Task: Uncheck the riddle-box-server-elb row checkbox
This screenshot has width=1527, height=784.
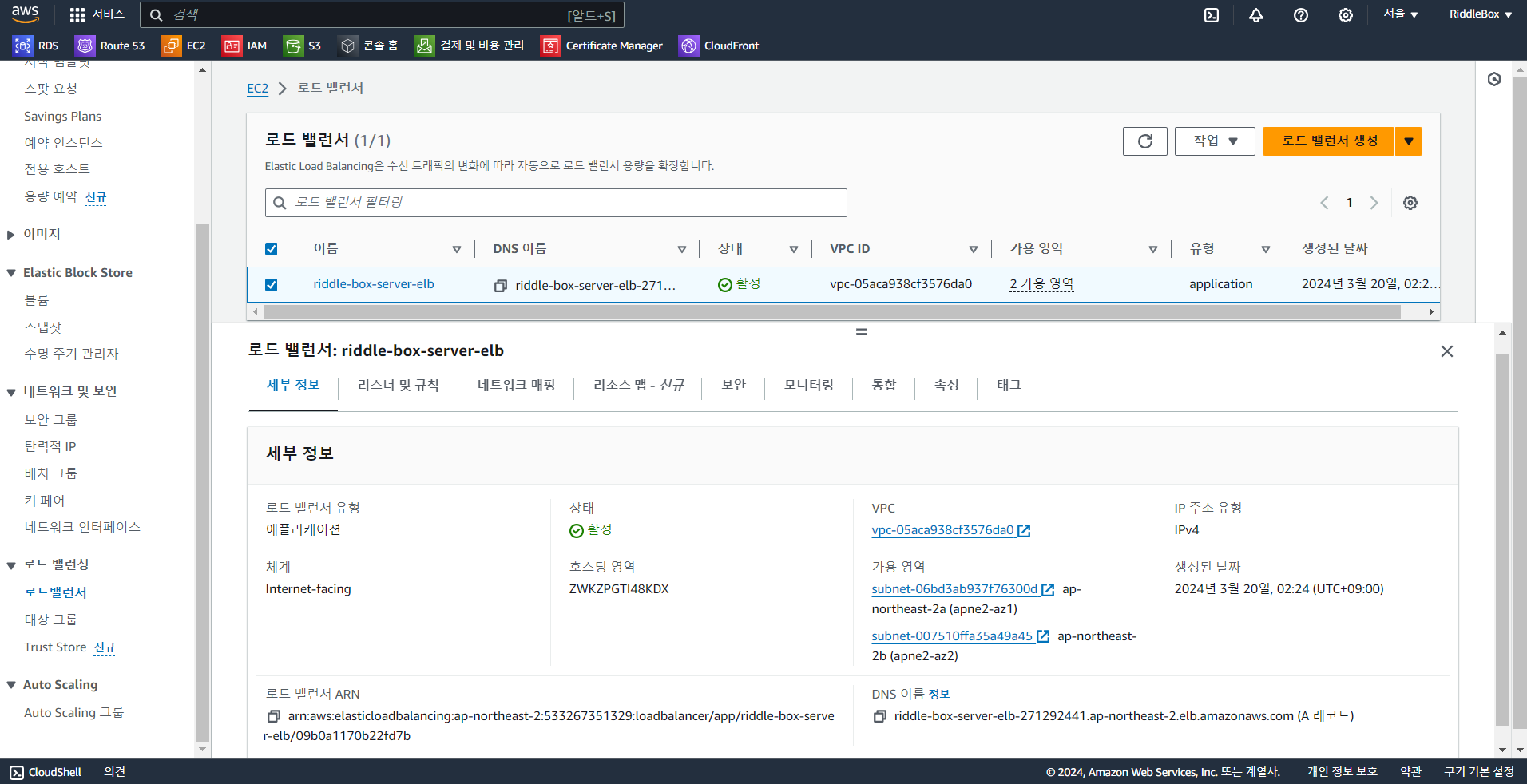Action: (x=272, y=285)
